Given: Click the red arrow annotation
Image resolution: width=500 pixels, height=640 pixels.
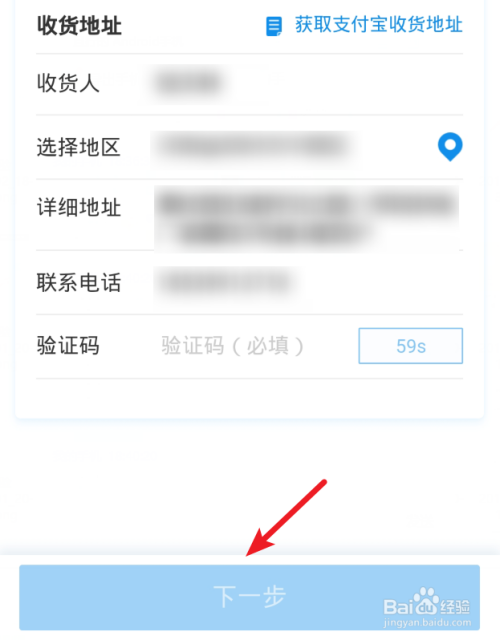Looking at the screenshot, I should [x=286, y=518].
